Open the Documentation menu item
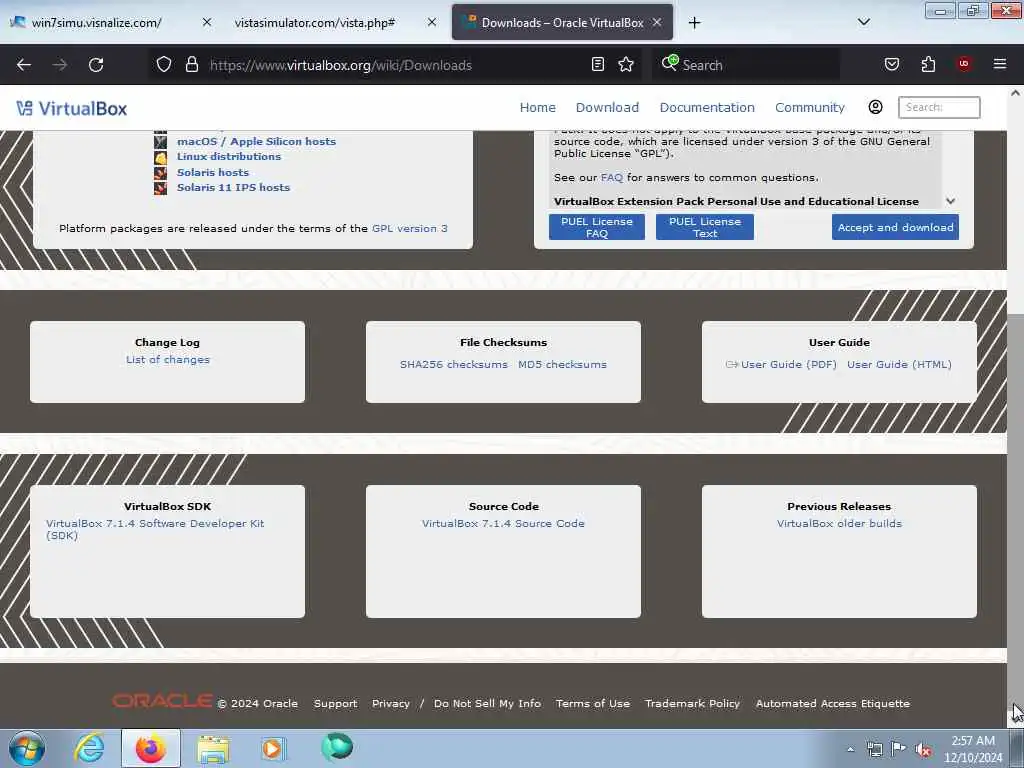The height and width of the screenshot is (768, 1024). [707, 107]
